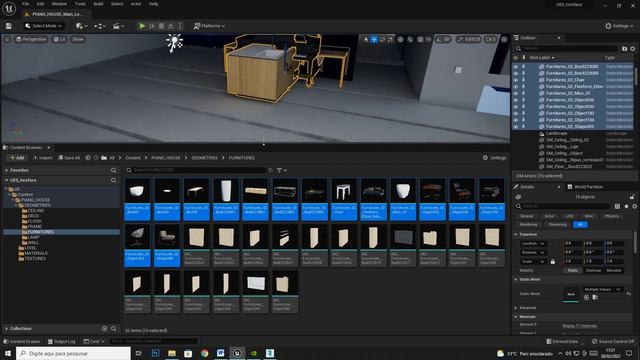The height and width of the screenshot is (360, 640).
Task: Open the File menu
Action: (25, 4)
